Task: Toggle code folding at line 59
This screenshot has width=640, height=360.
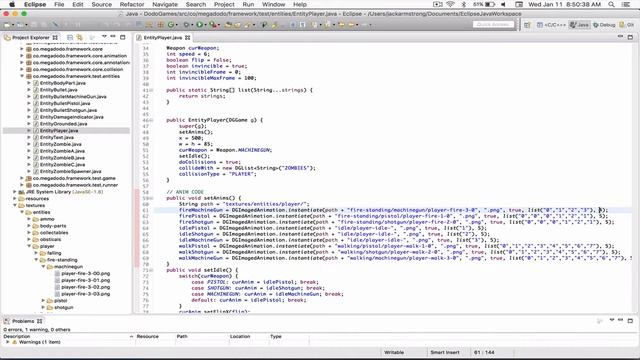Action: pos(151,198)
